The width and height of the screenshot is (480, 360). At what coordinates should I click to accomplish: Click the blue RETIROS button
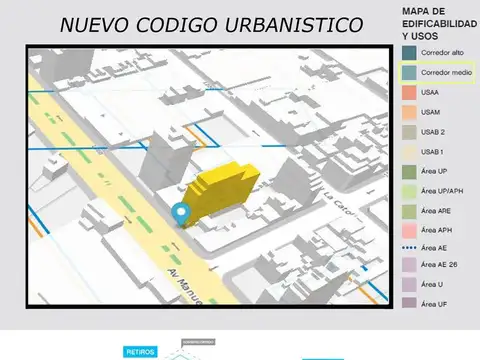coord(140,352)
